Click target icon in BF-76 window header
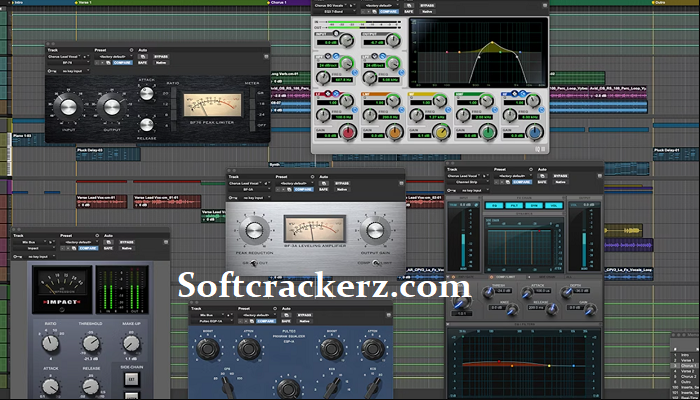Screen dimensions: 700x400 [266, 57]
